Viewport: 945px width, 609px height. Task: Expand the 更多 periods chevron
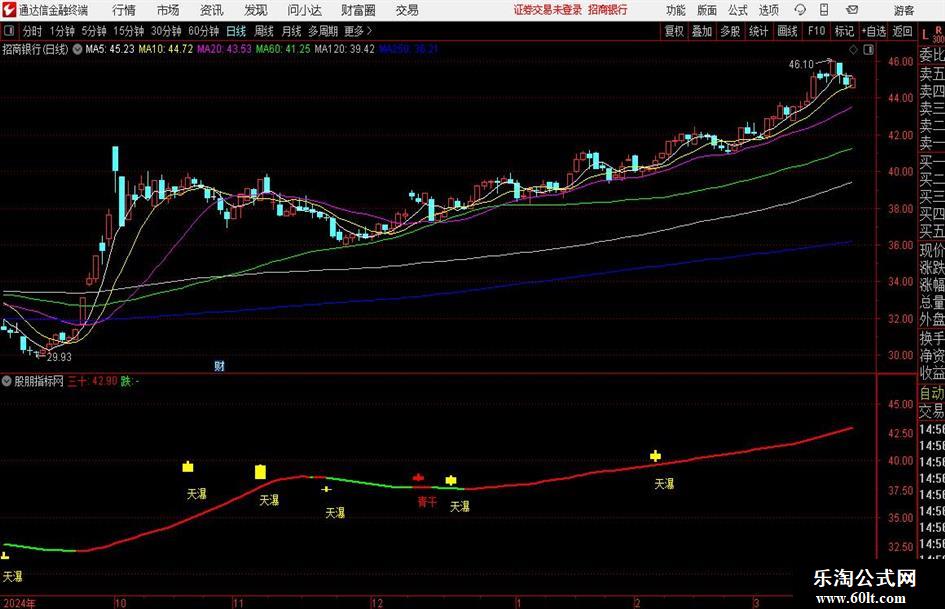pos(369,31)
